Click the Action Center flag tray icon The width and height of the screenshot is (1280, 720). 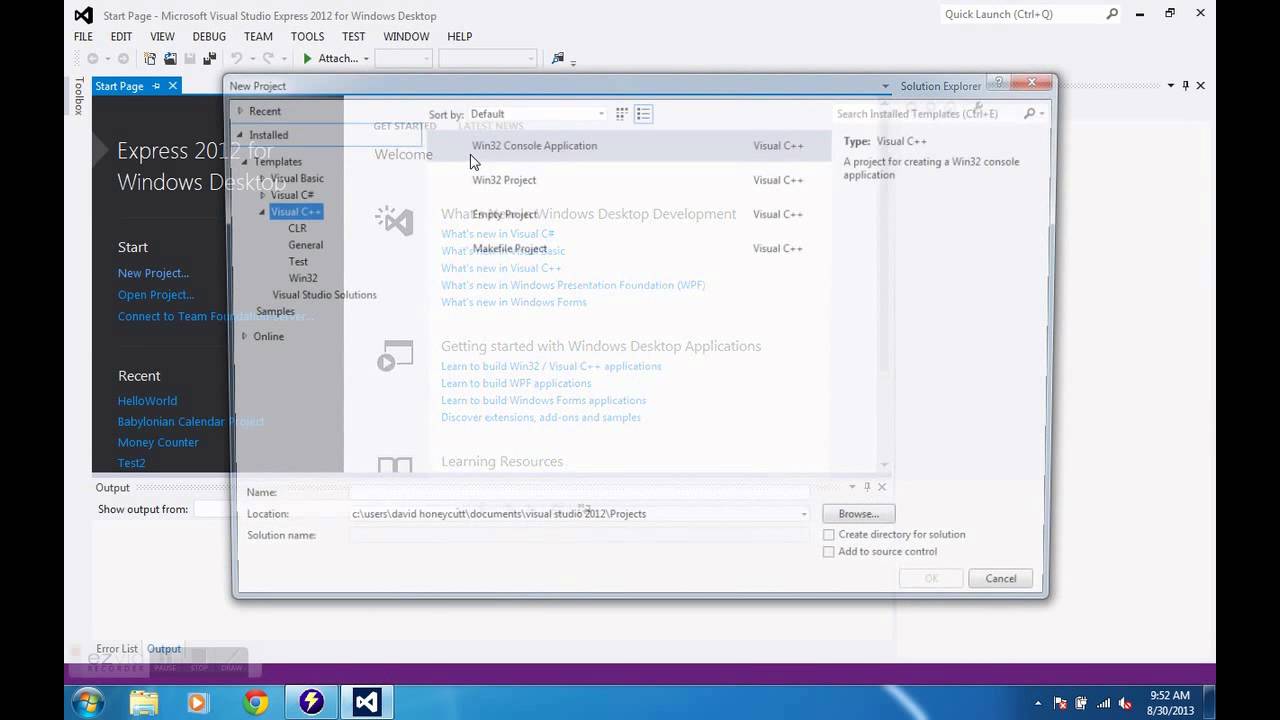click(x=1060, y=703)
